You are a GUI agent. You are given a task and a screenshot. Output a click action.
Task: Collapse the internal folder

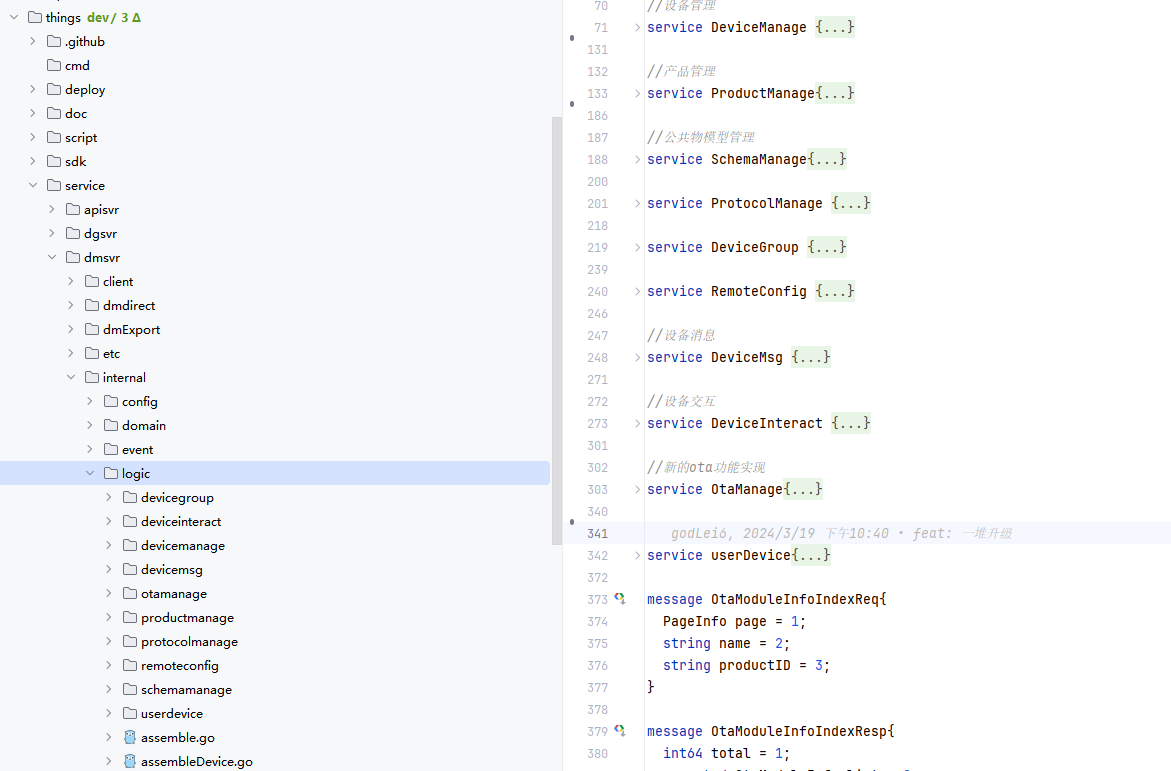click(71, 377)
